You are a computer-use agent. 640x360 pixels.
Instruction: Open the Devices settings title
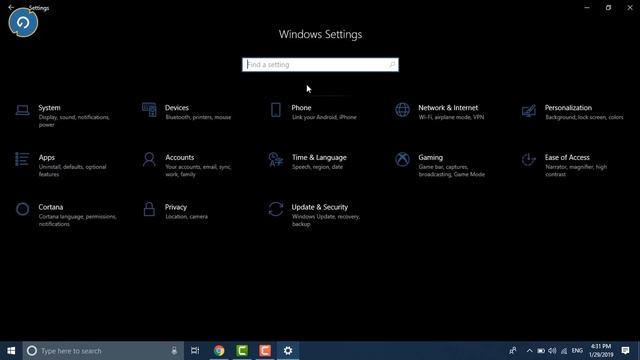click(x=177, y=108)
